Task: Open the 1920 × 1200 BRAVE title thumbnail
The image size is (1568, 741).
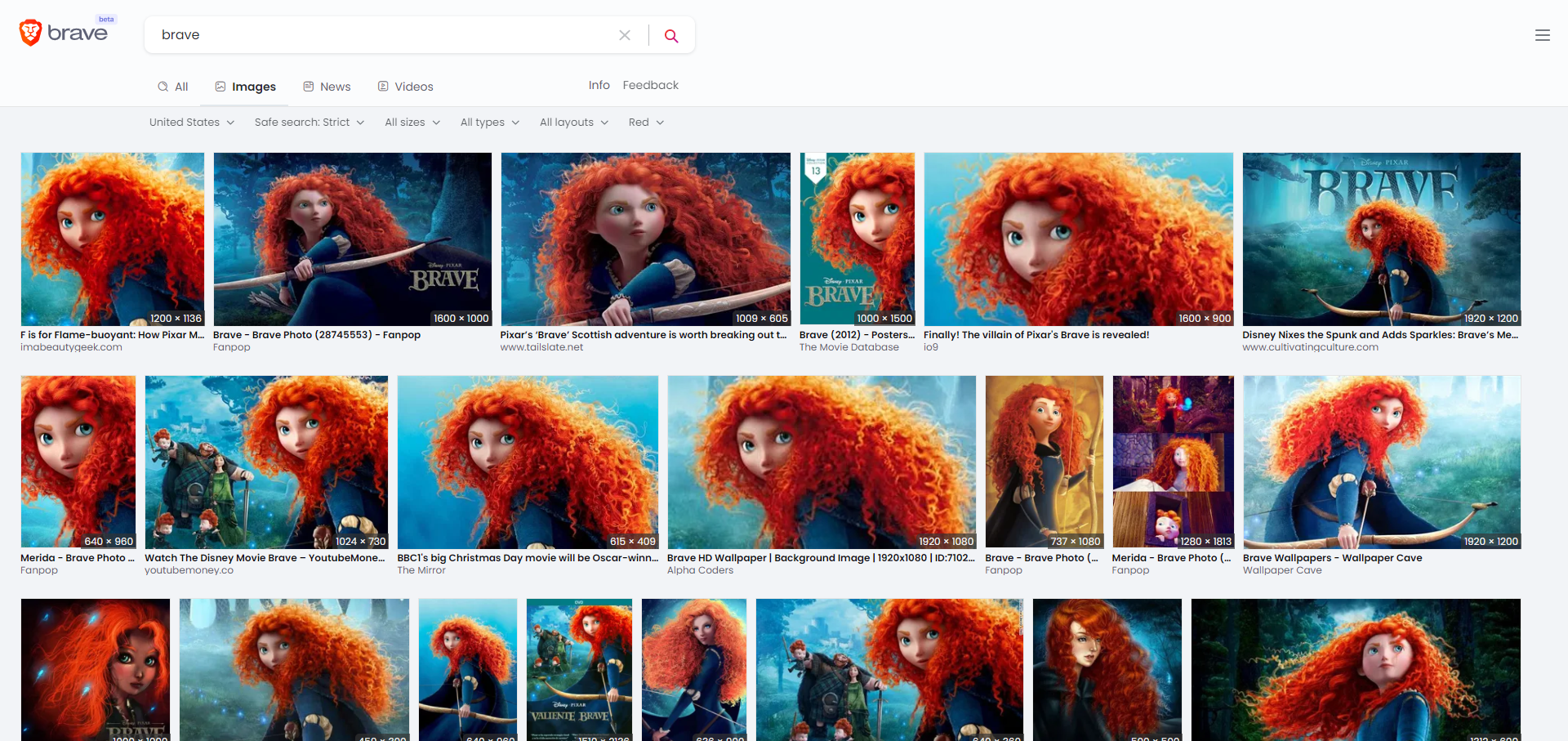Action: [x=1382, y=239]
